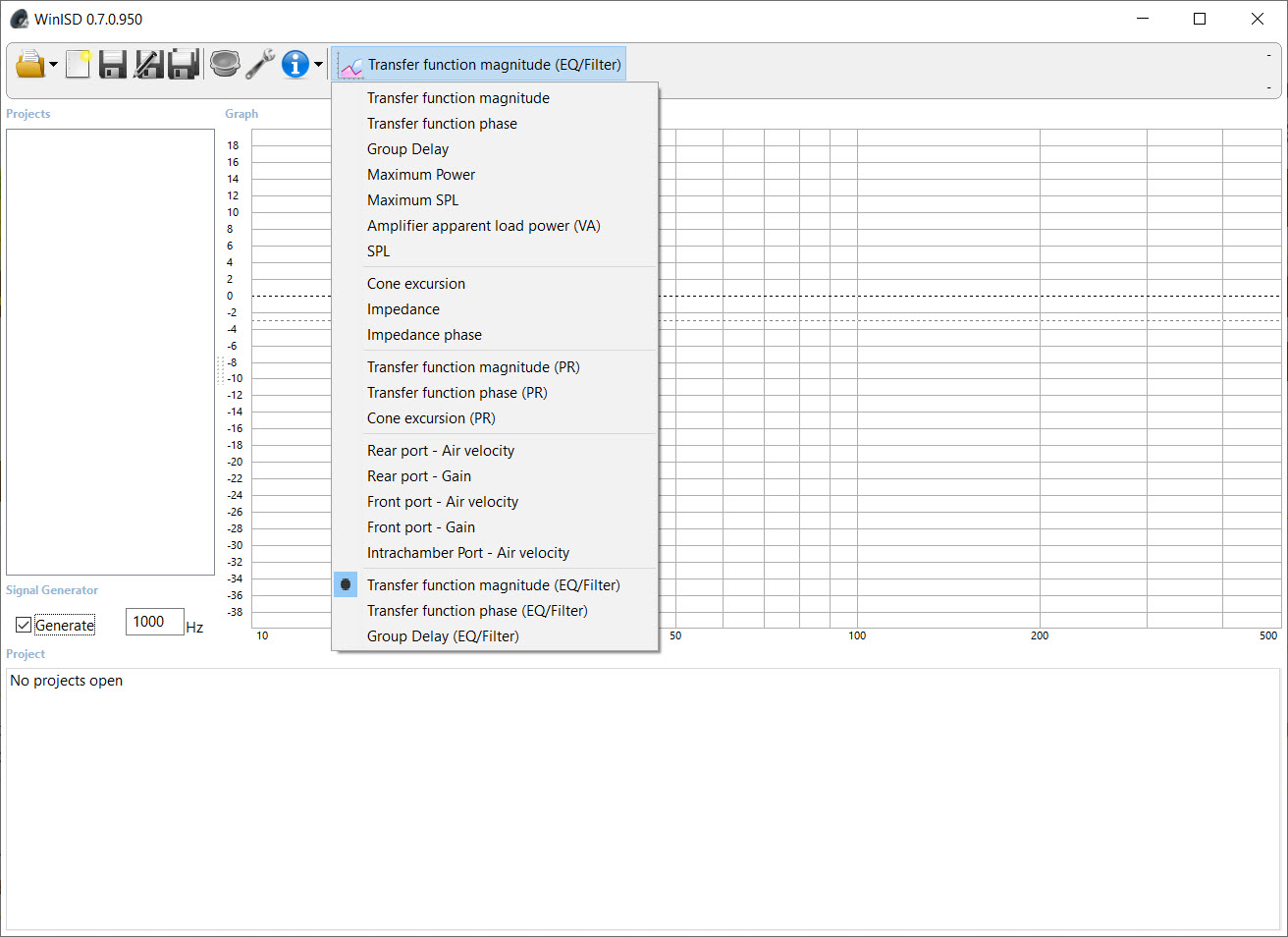The height and width of the screenshot is (937, 1288).
Task: Click the Save All double floppy icon
Action: pyautogui.click(x=184, y=65)
